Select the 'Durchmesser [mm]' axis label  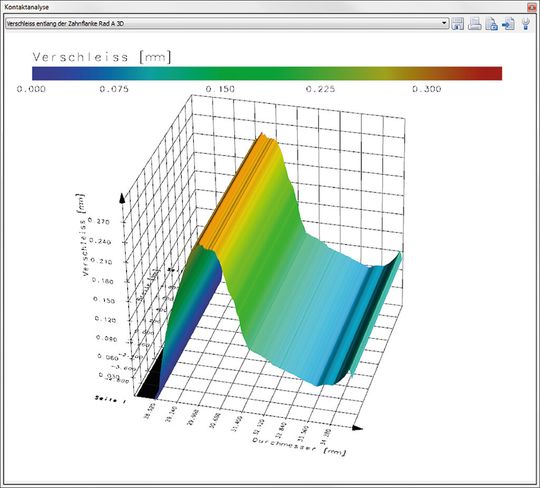[x=299, y=446]
